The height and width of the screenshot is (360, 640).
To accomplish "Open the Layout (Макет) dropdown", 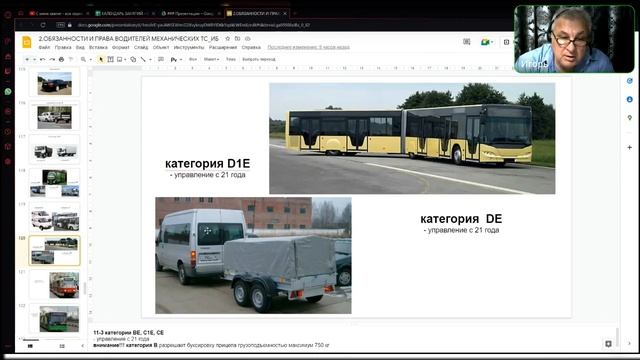I will (x=211, y=60).
